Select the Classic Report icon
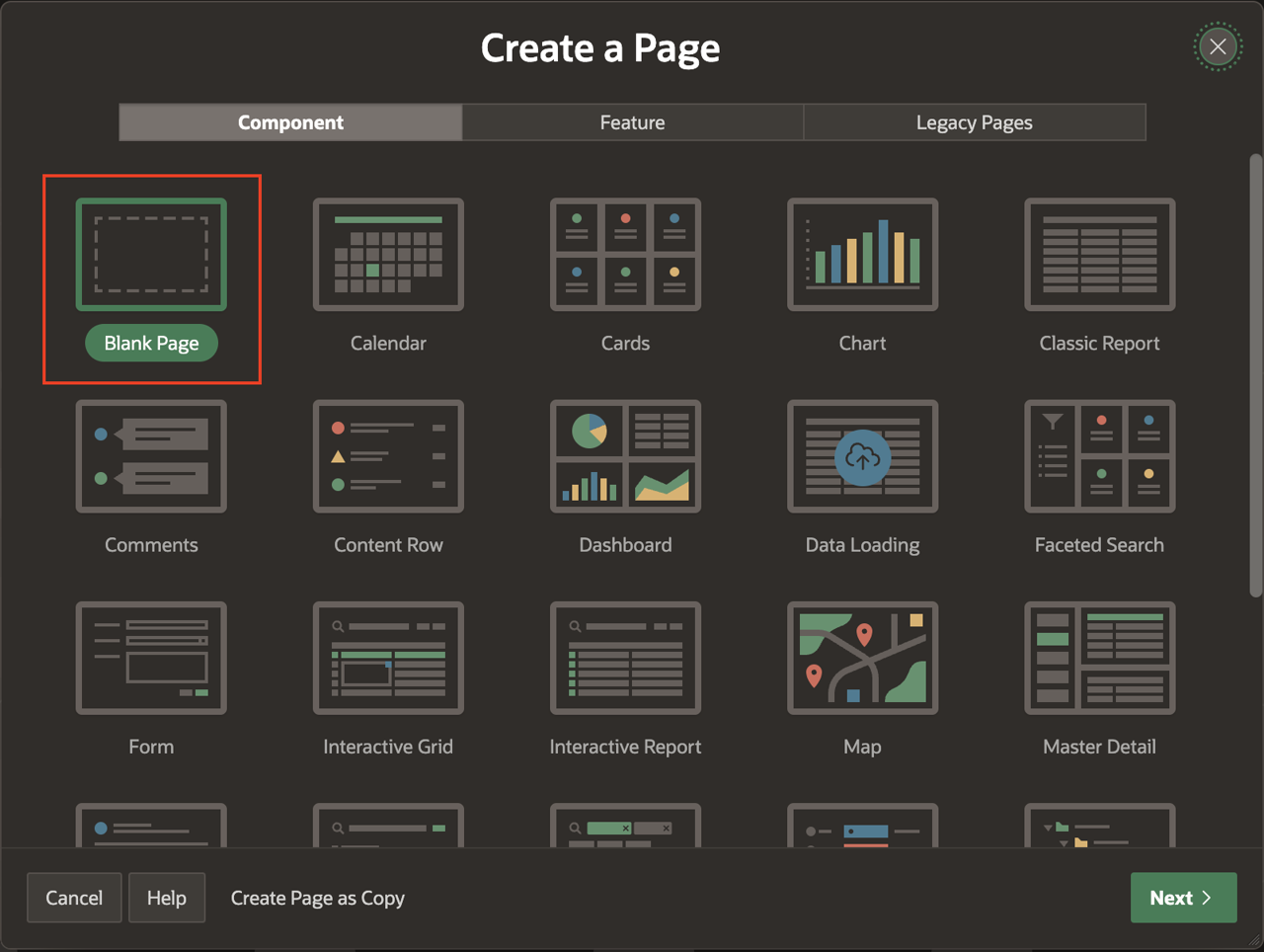Image resolution: width=1264 pixels, height=952 pixels. click(1099, 255)
